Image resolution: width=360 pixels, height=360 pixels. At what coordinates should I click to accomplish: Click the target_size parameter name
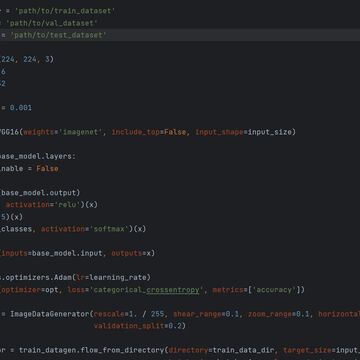pos(307,350)
